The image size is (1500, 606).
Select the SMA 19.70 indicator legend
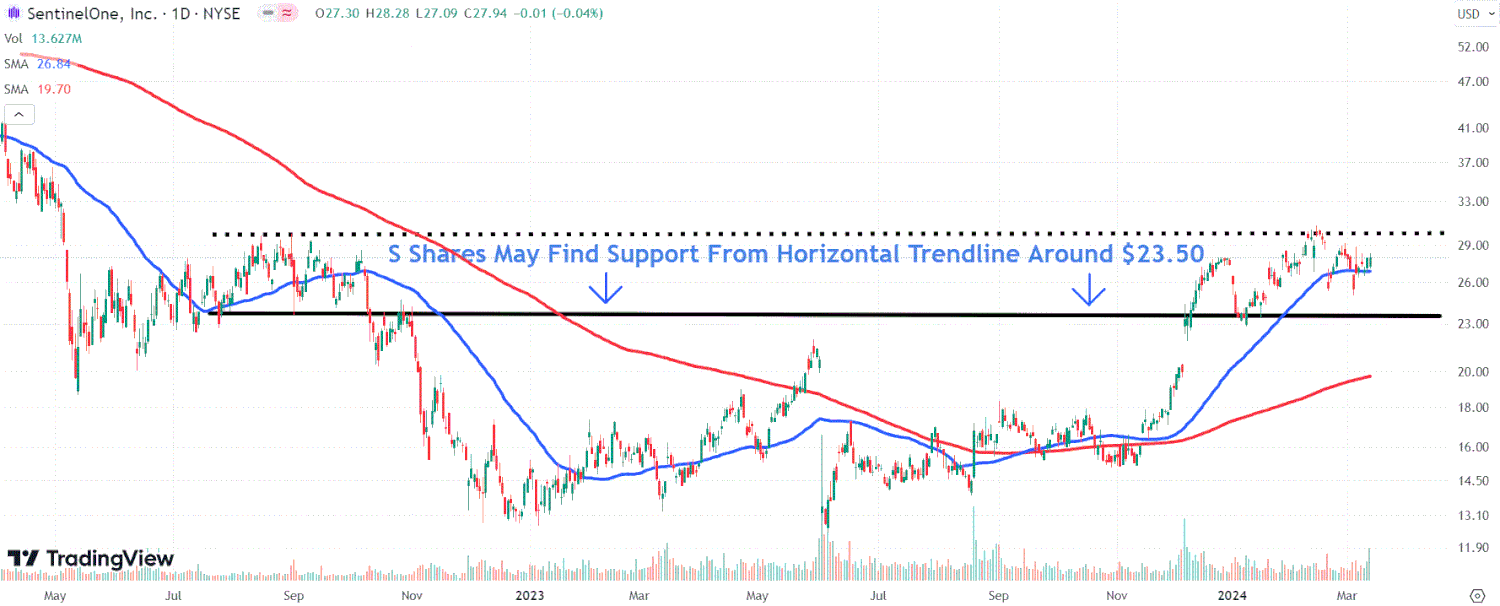pos(38,89)
